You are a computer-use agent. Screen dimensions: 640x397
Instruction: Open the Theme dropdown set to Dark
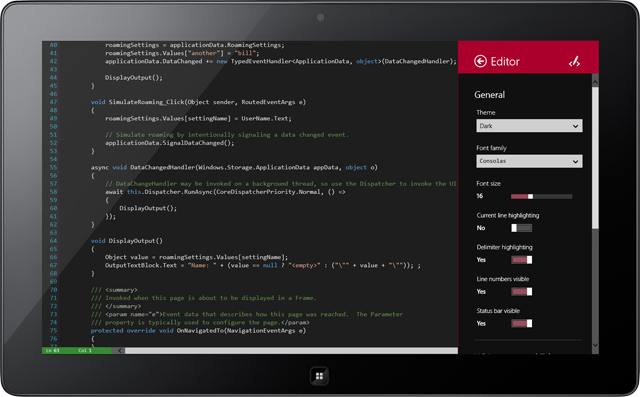tap(529, 126)
